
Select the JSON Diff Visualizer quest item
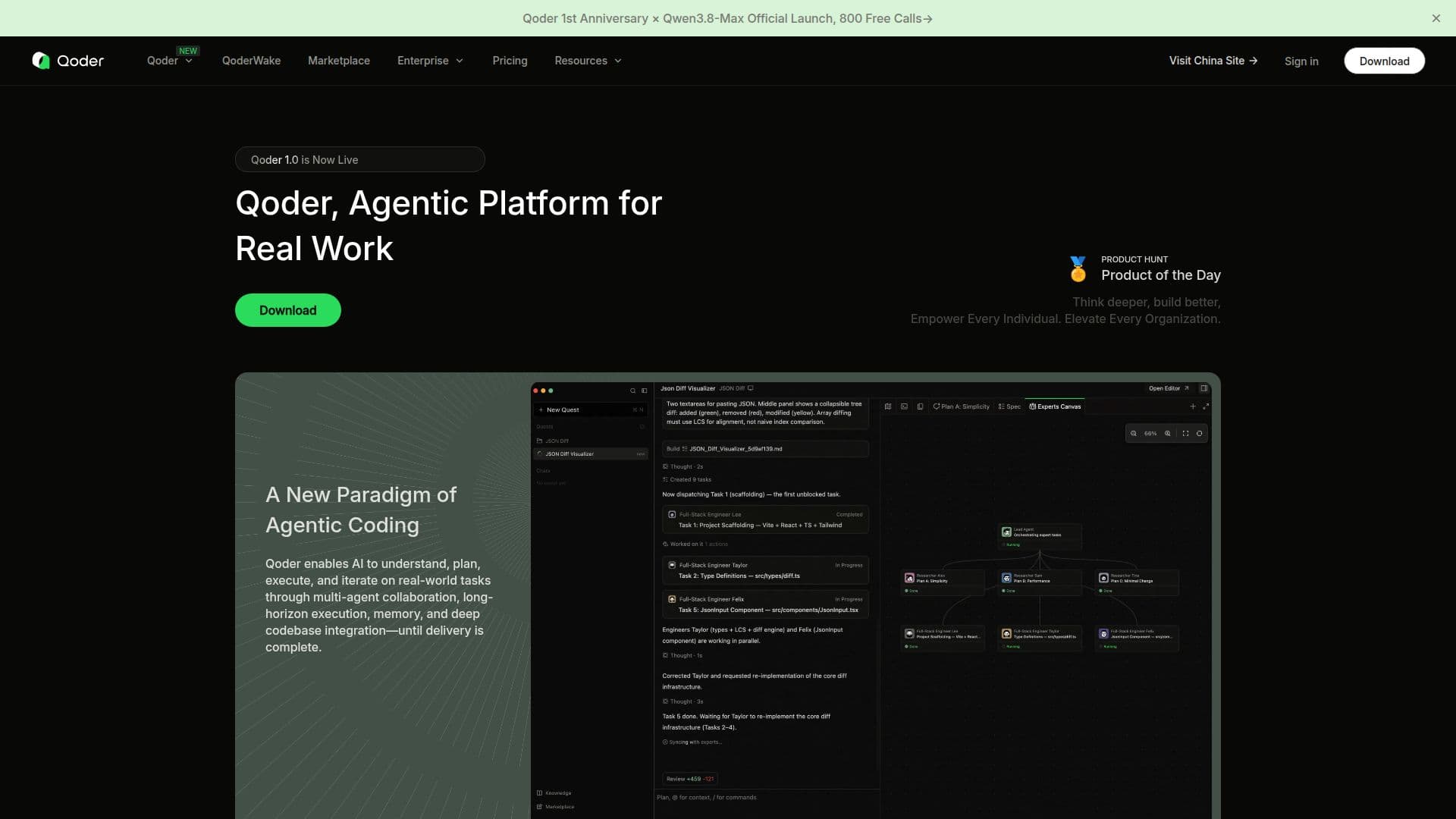590,454
